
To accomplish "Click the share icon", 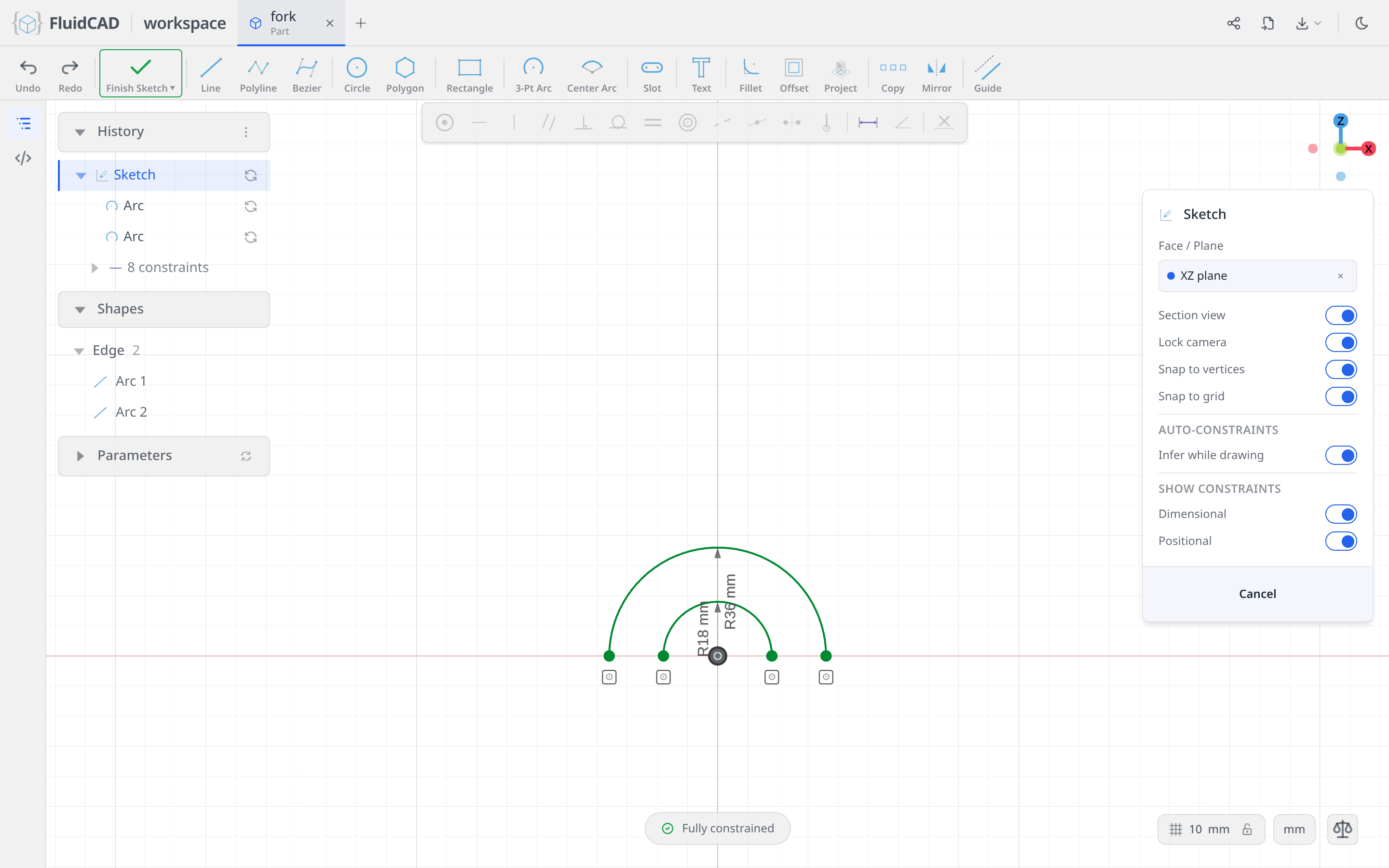I will coord(1233,23).
